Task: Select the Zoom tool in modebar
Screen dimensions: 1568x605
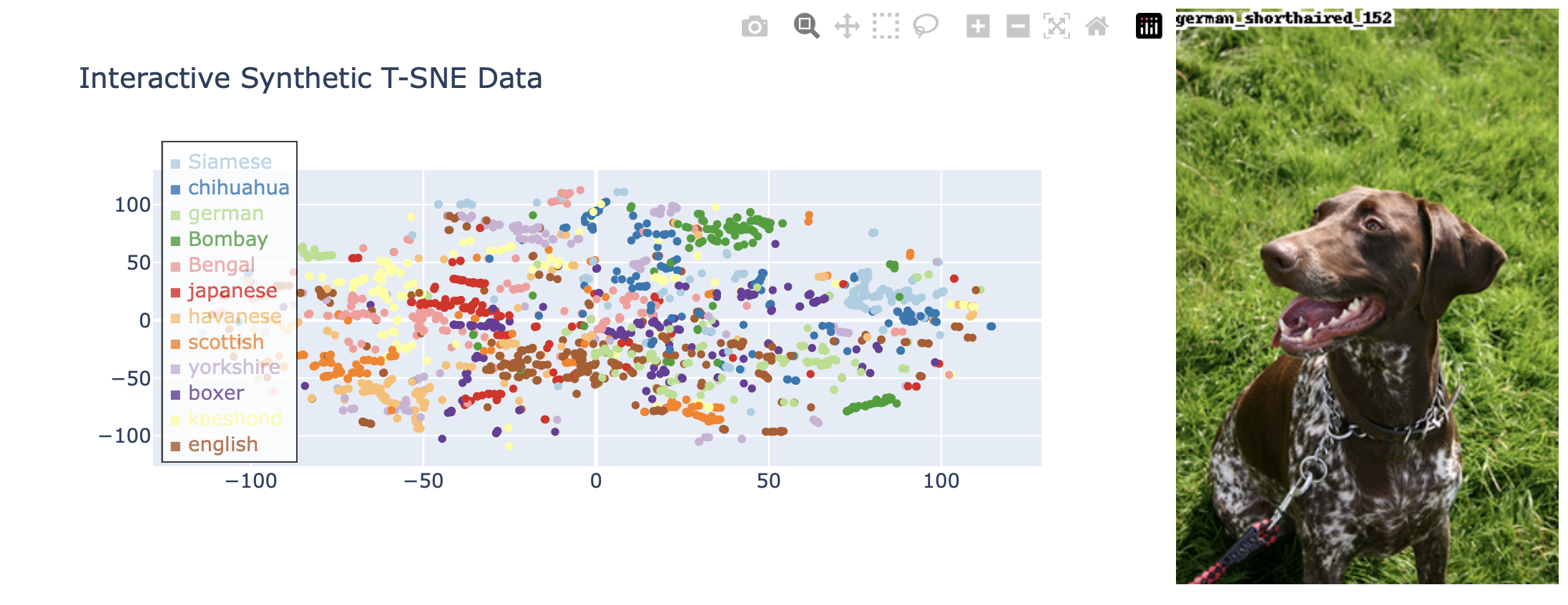Action: 806,26
